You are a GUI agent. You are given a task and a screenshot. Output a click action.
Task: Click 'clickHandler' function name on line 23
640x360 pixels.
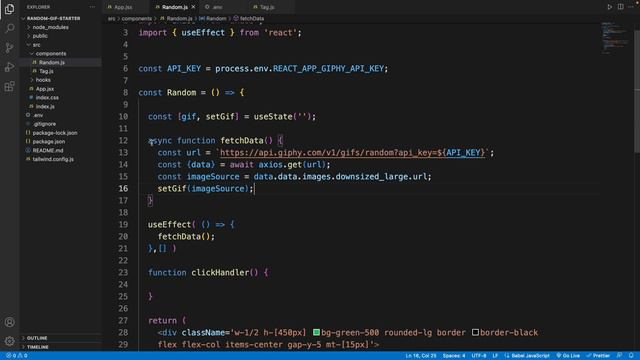click(x=220, y=273)
